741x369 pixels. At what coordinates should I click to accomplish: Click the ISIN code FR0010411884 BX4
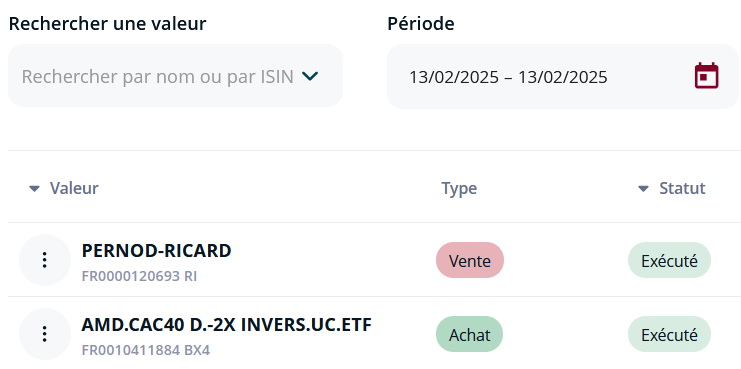146,350
